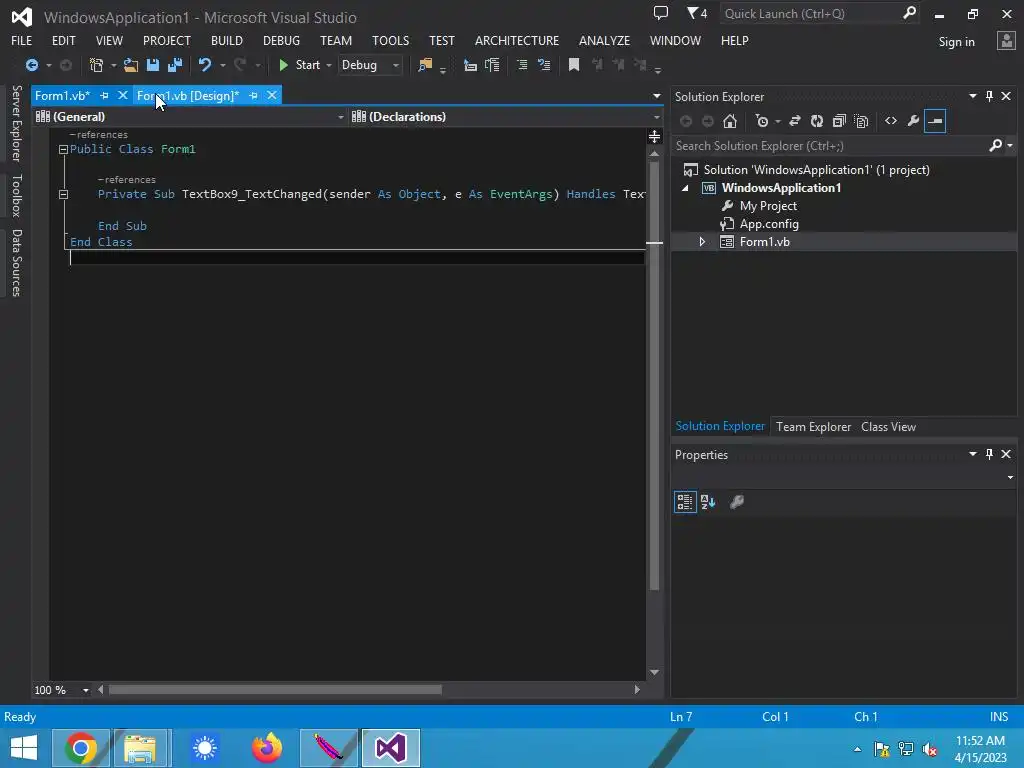The image size is (1024, 768).
Task: Open the Data Sources side panel
Action: tap(16, 263)
